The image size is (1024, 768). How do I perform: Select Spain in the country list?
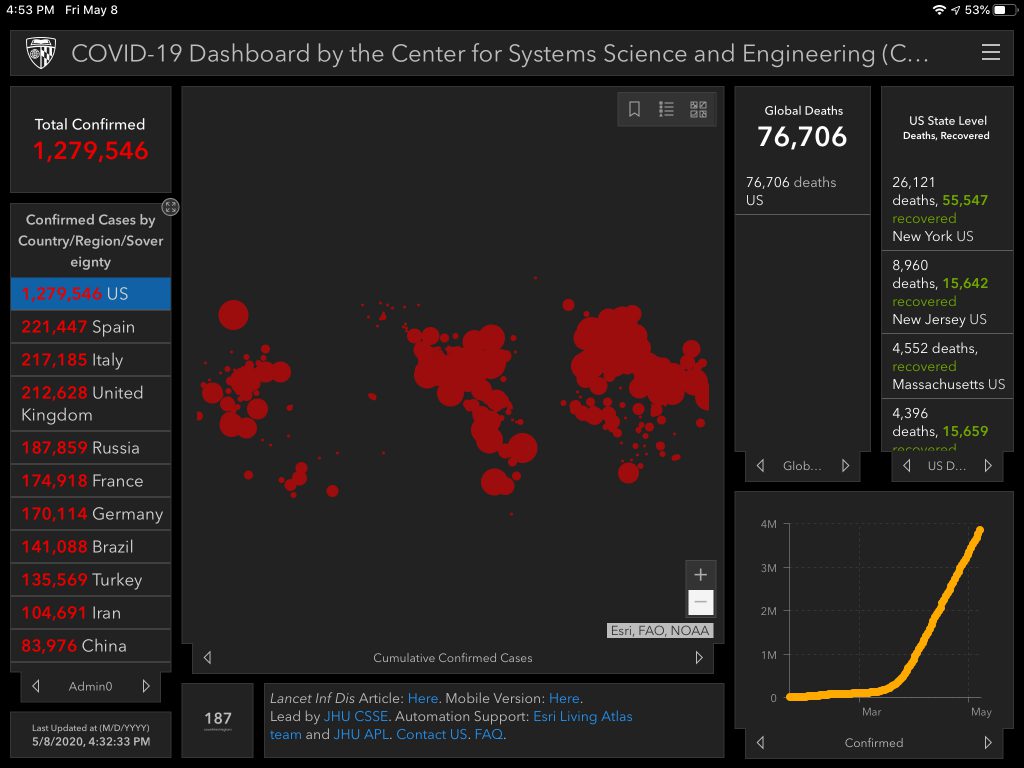[x=90, y=327]
